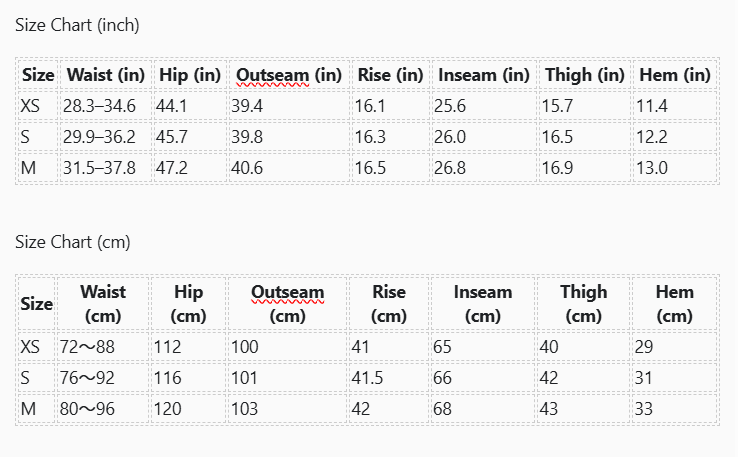Select the 'Rise (in)' column header
The image size is (738, 457).
coord(391,75)
